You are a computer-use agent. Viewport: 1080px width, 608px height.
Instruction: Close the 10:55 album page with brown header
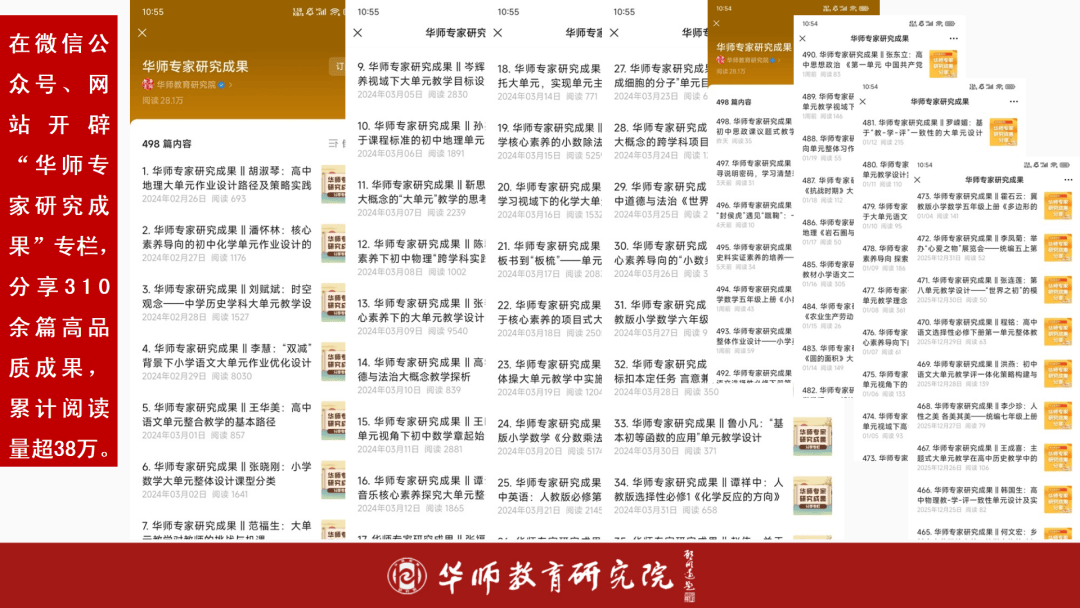(142, 33)
